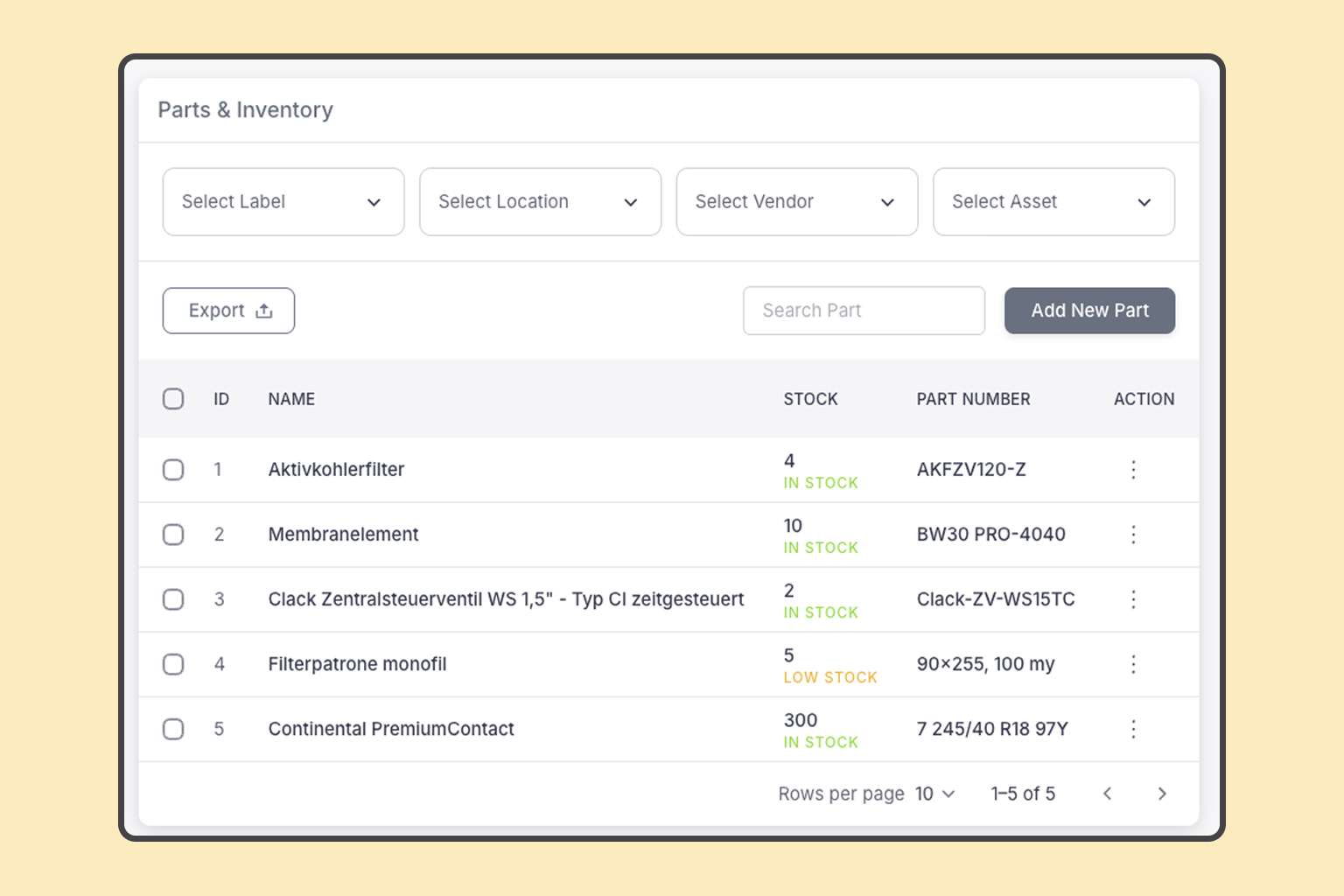The width and height of the screenshot is (1344, 896).
Task: Go to the next page arrow
Action: click(1162, 794)
